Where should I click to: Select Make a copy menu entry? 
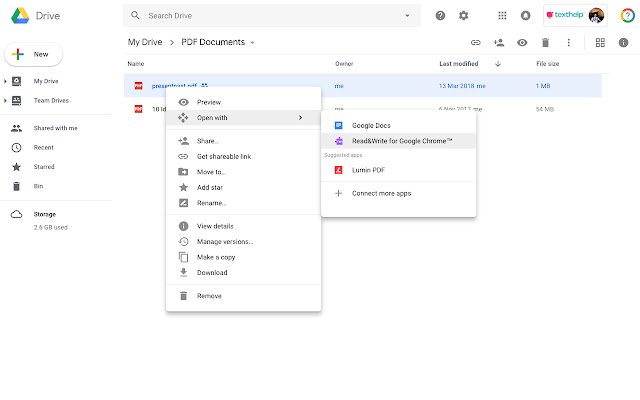(x=244, y=257)
